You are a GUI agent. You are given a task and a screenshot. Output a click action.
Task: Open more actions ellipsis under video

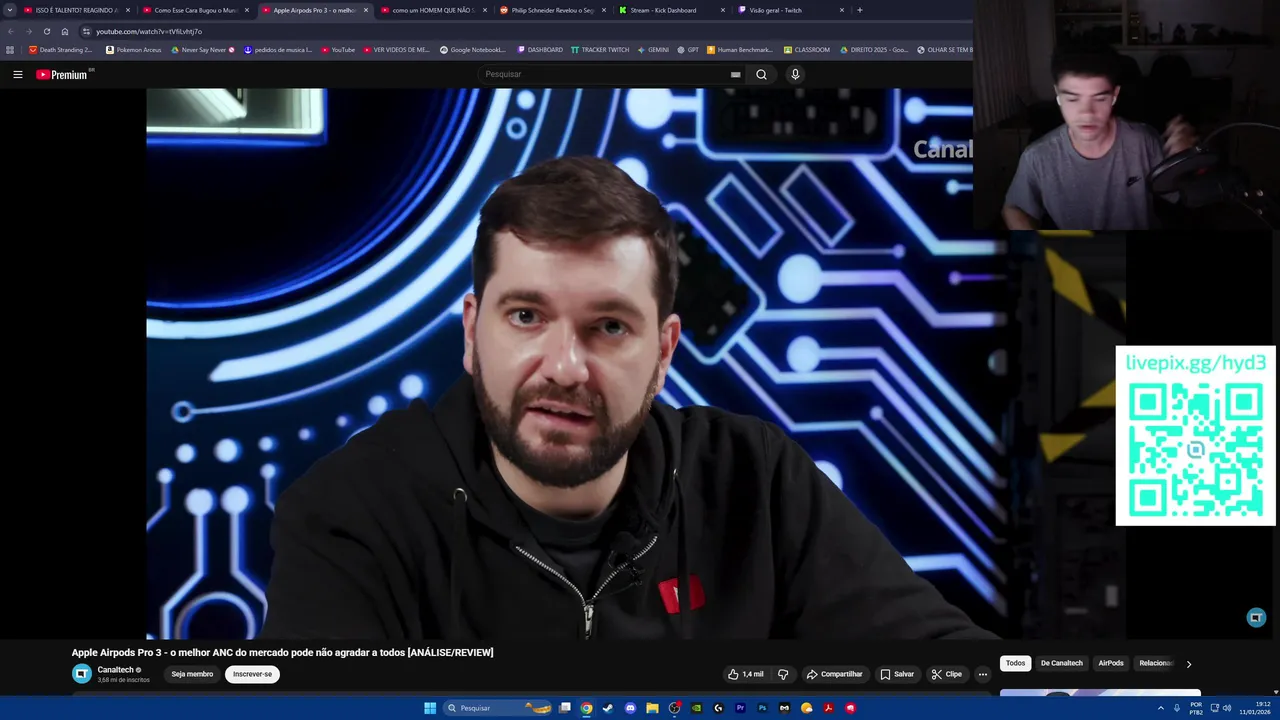click(982, 674)
